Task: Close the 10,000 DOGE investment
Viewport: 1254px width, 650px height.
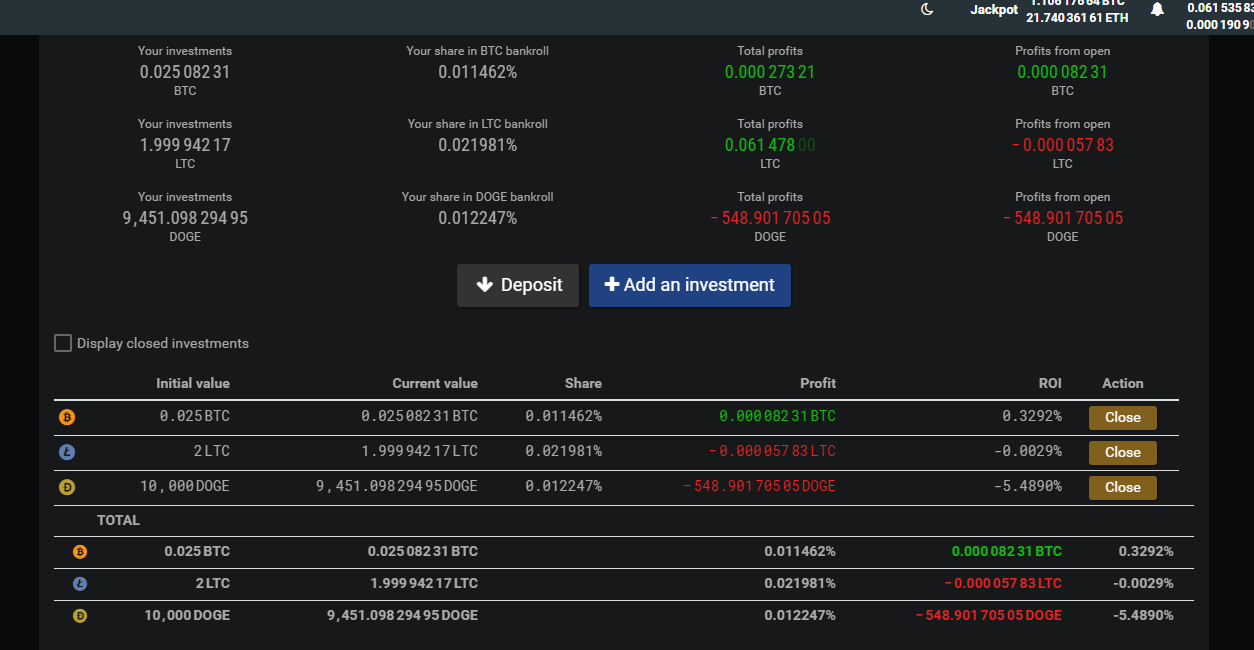Action: point(1122,487)
